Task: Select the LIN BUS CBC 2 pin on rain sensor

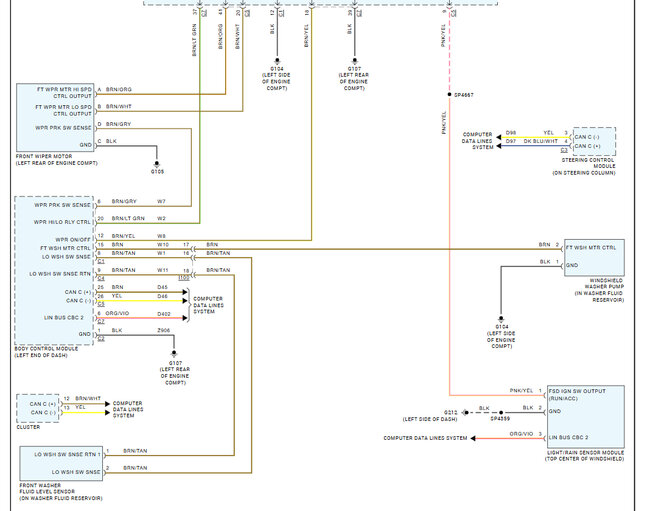Action: [x=568, y=437]
